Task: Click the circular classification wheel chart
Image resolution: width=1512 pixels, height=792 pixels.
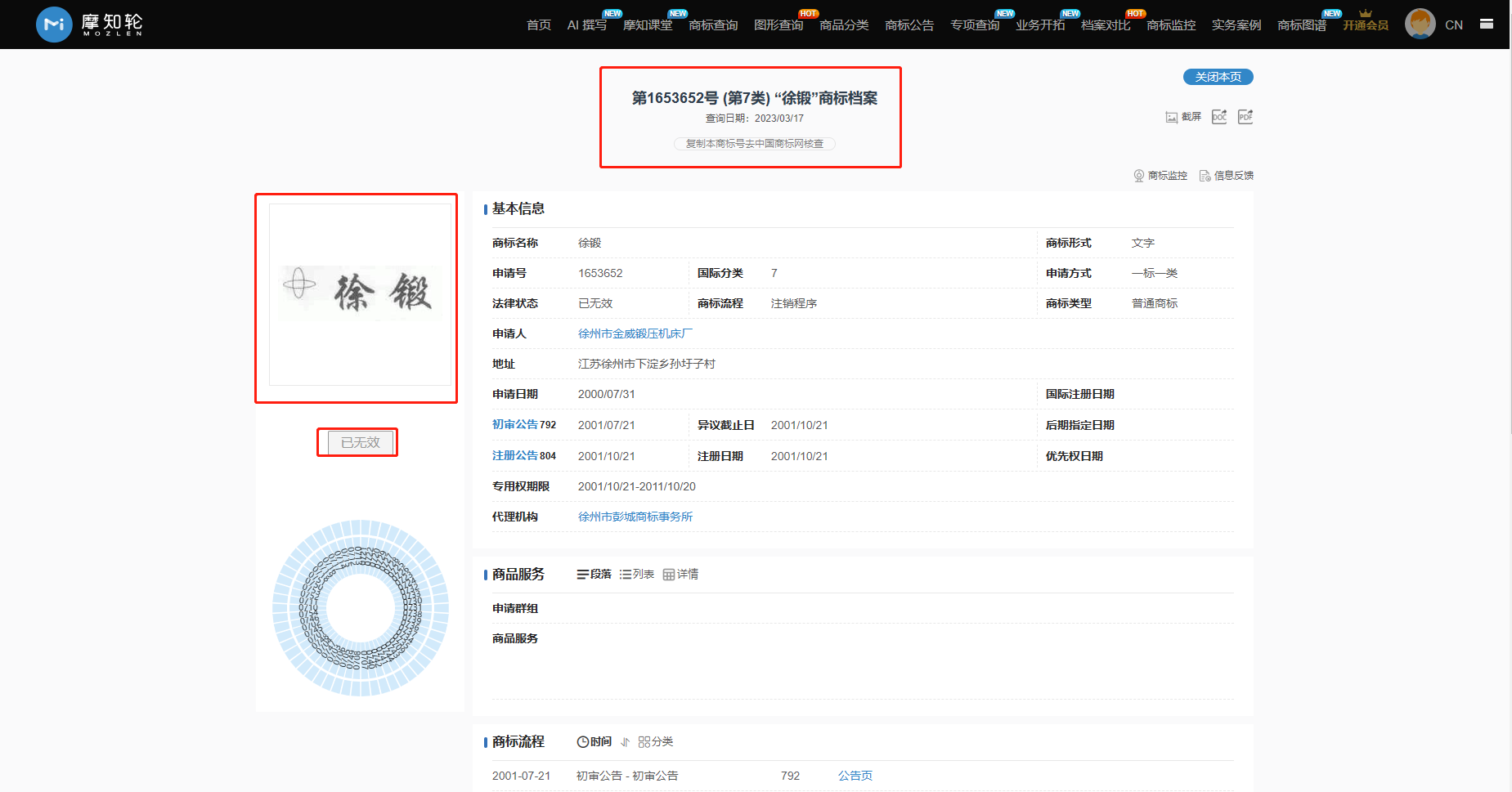Action: pyautogui.click(x=360, y=608)
